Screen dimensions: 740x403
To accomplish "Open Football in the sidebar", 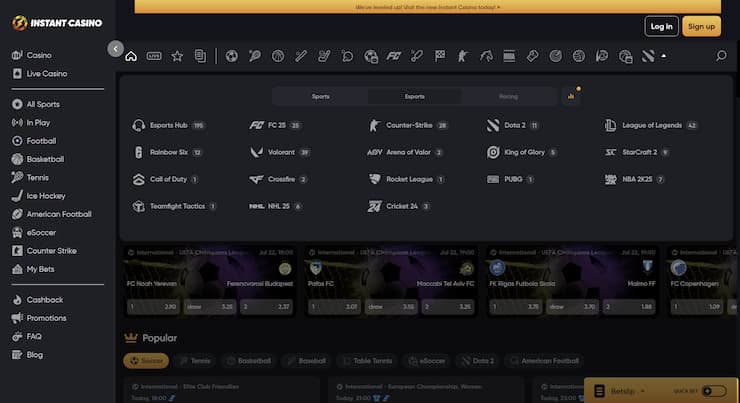I will click(x=34, y=141).
